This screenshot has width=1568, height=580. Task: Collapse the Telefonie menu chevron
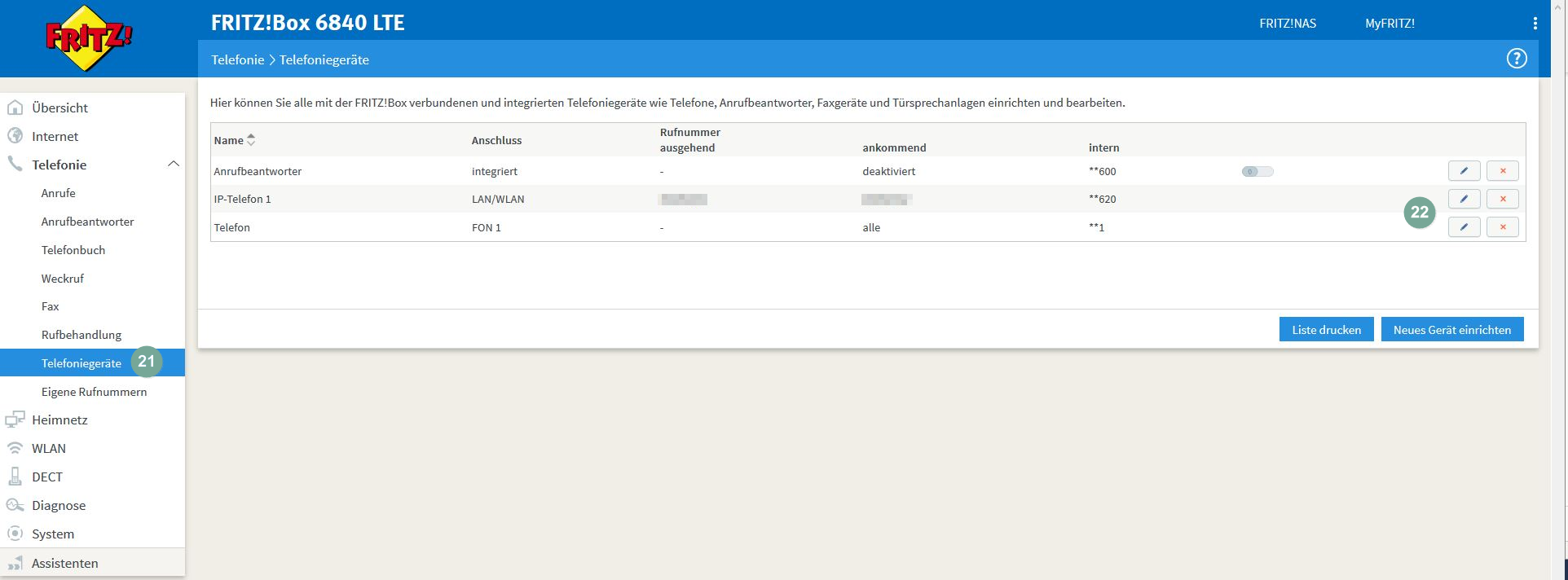tap(173, 165)
